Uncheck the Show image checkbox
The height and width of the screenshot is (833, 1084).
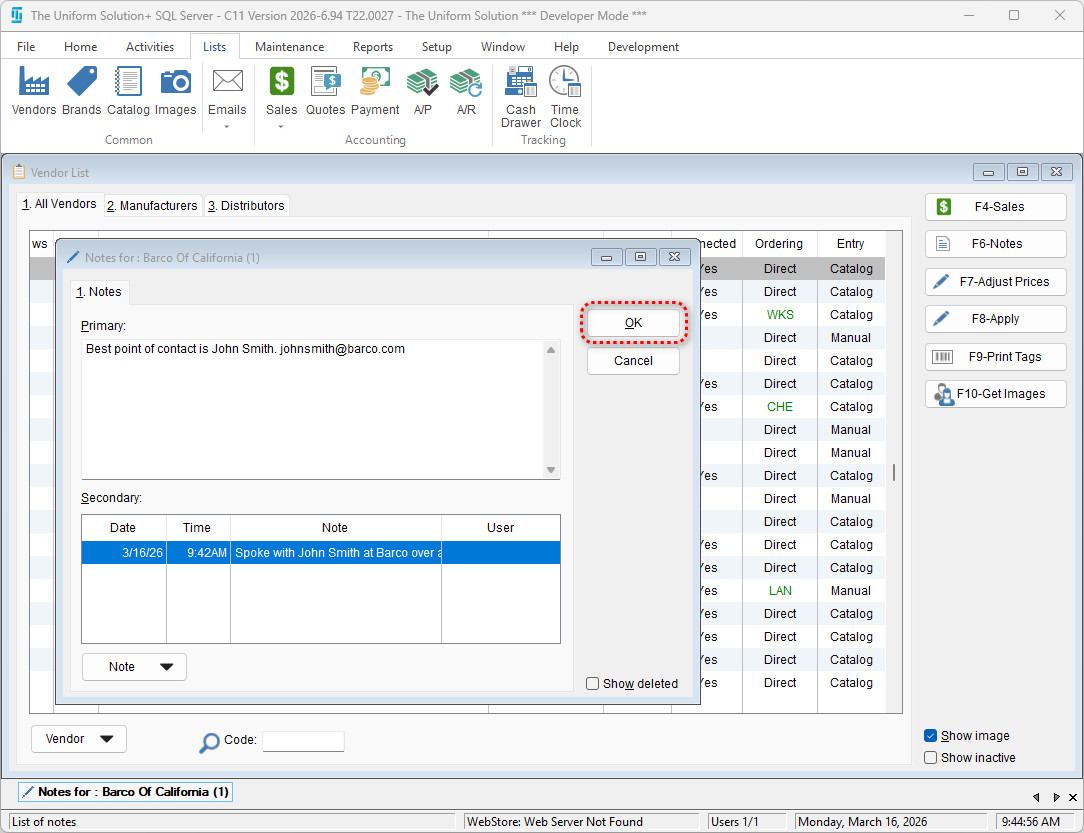931,736
